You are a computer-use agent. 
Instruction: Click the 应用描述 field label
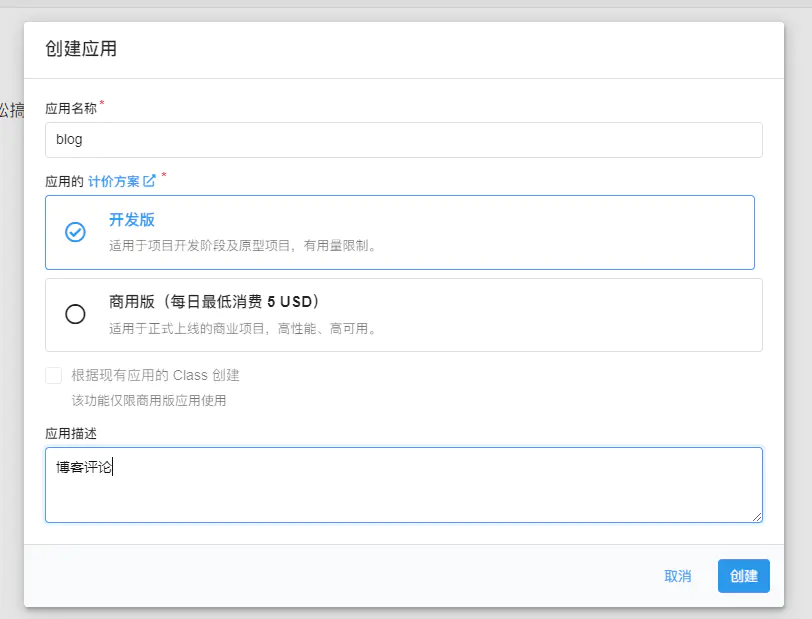pyautogui.click(x=71, y=433)
